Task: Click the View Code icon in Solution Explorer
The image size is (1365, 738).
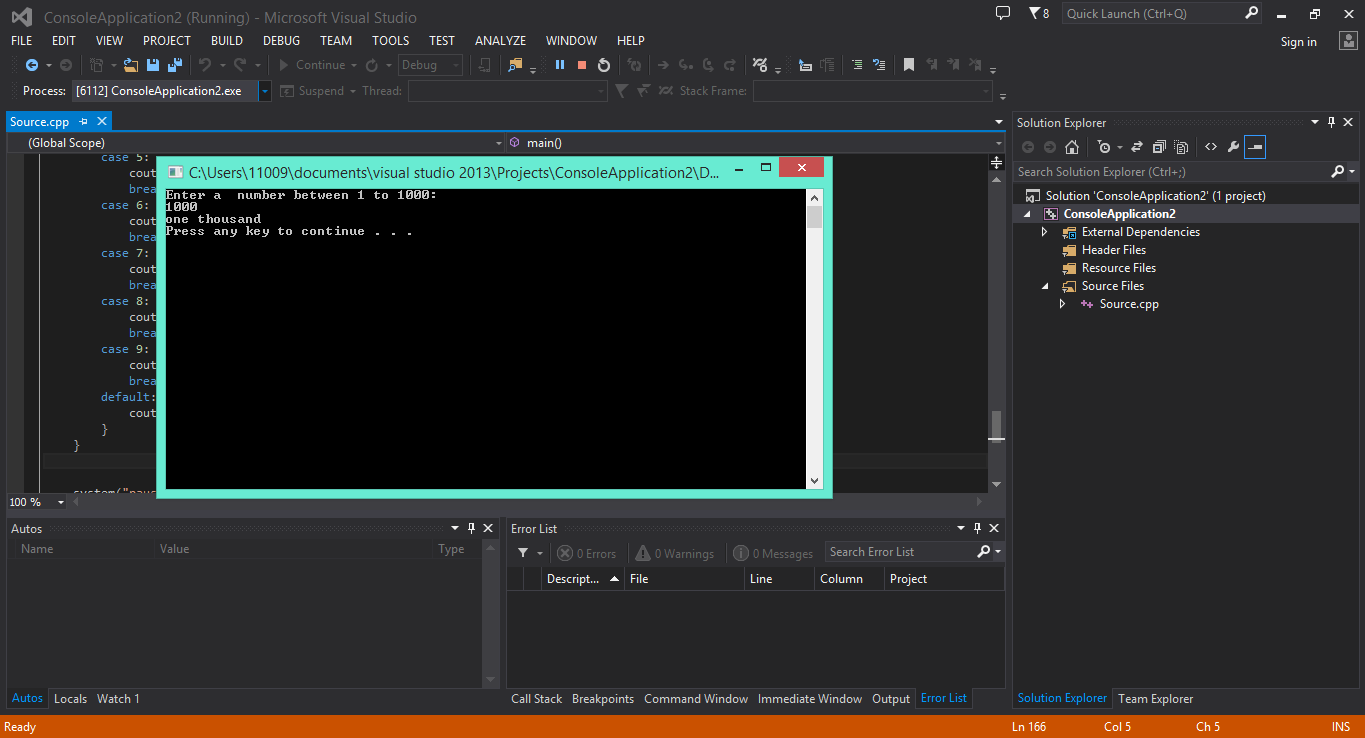Action: click(x=1210, y=147)
